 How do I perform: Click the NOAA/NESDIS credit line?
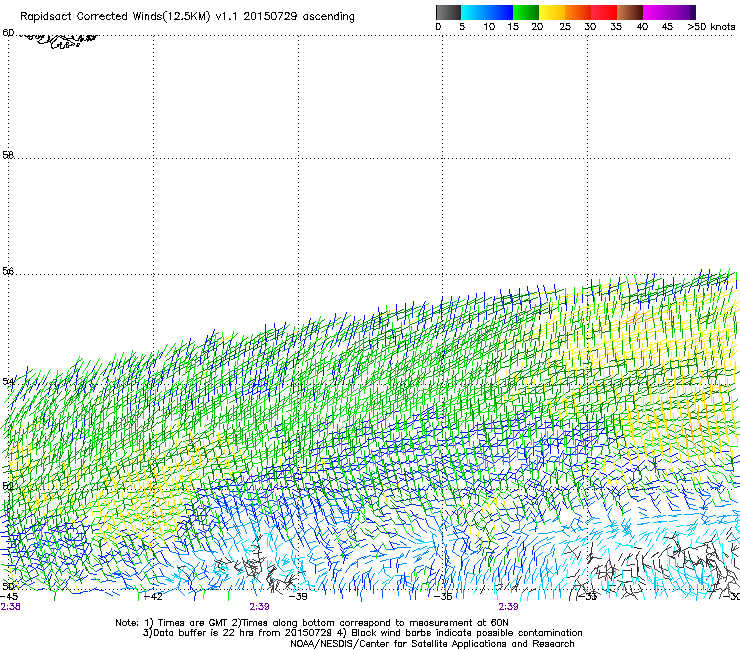[x=432, y=644]
